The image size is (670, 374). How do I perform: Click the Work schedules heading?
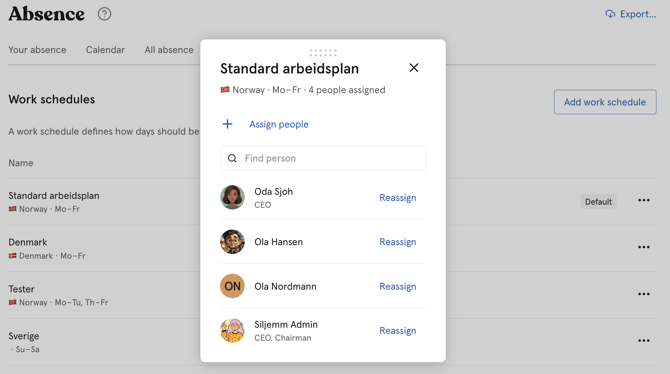coord(52,99)
